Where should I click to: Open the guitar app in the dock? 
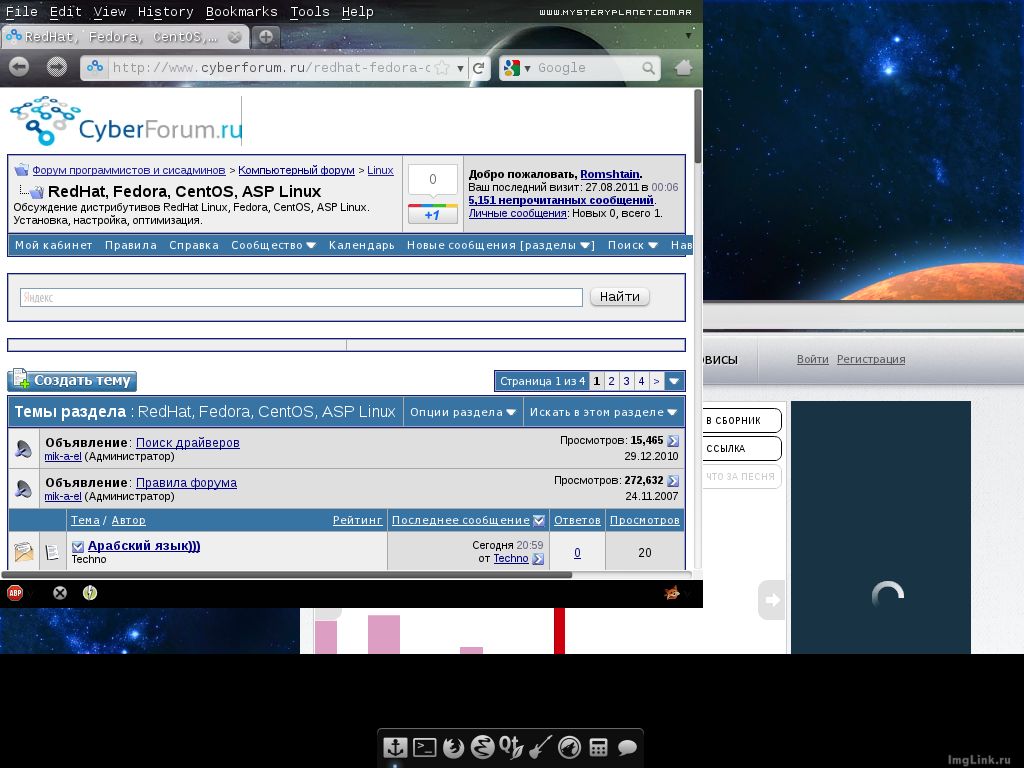(x=540, y=747)
